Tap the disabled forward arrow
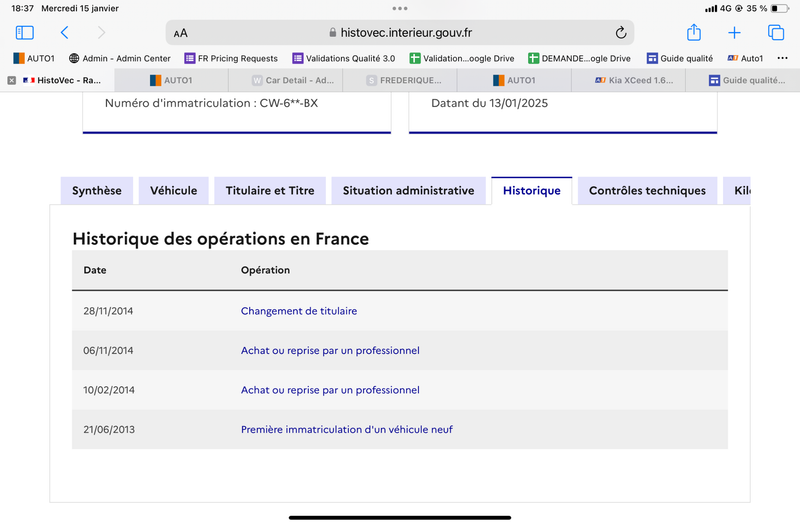 click(x=101, y=33)
